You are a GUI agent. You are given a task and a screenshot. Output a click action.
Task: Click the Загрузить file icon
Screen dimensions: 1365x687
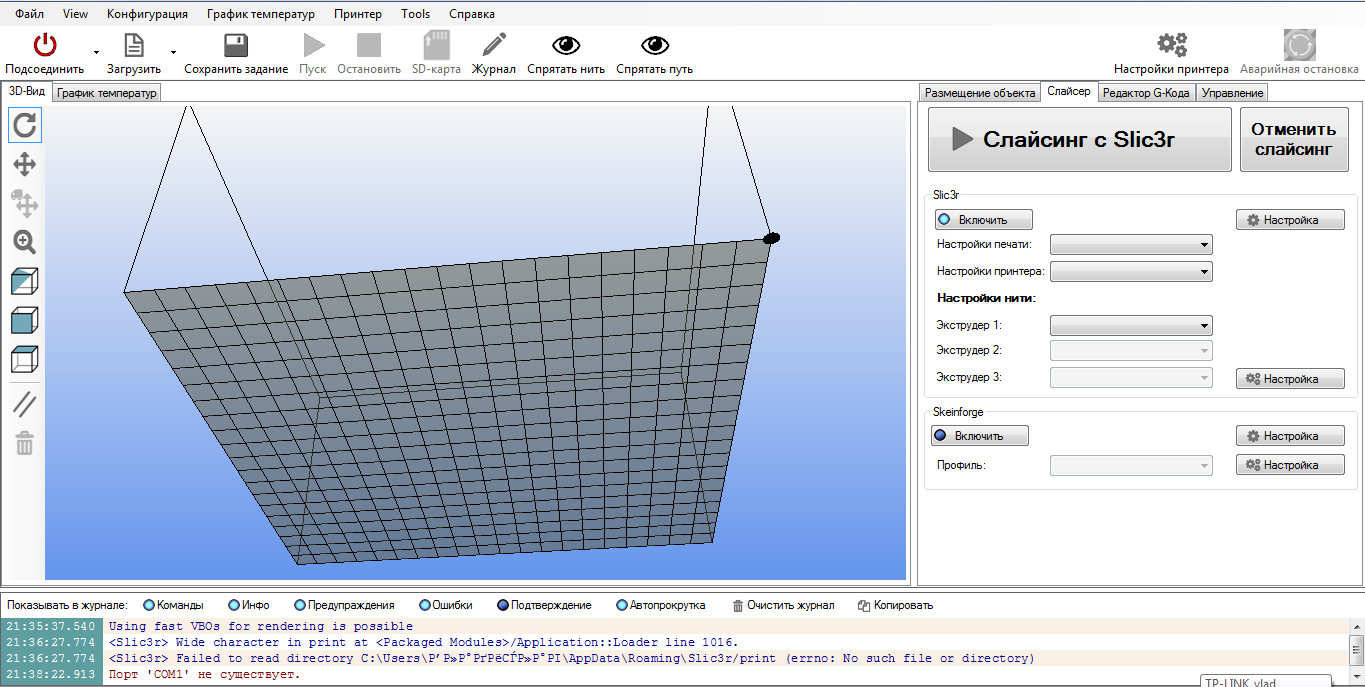(133, 45)
